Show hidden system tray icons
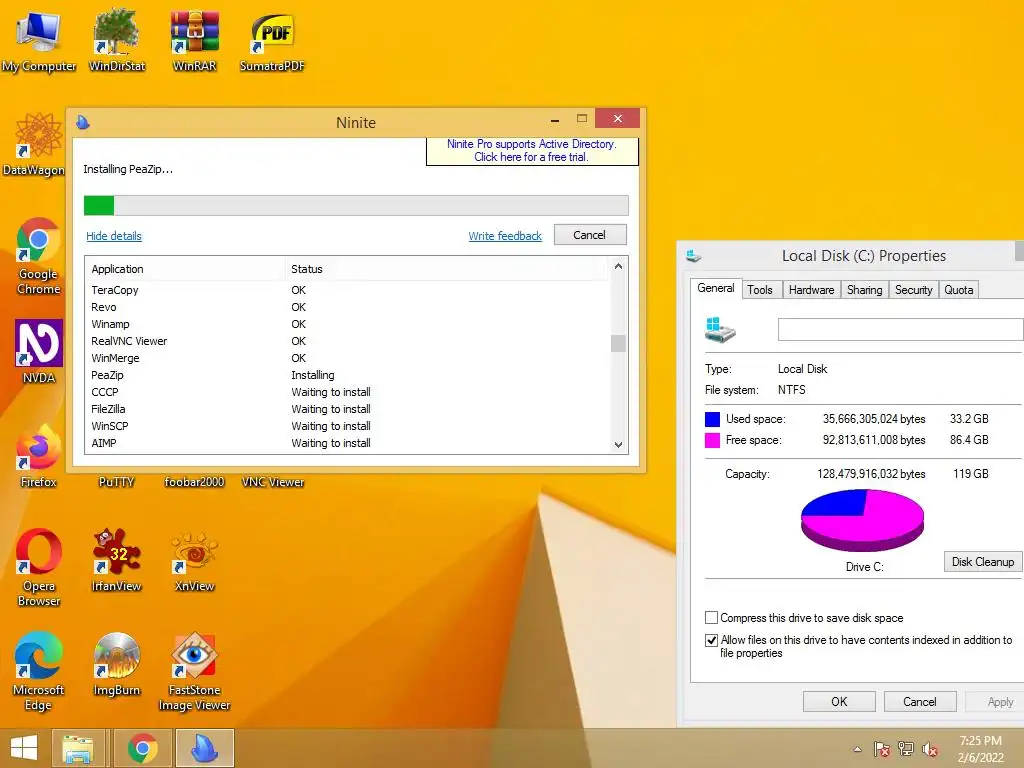Screen dimensions: 1024x768 (857, 749)
